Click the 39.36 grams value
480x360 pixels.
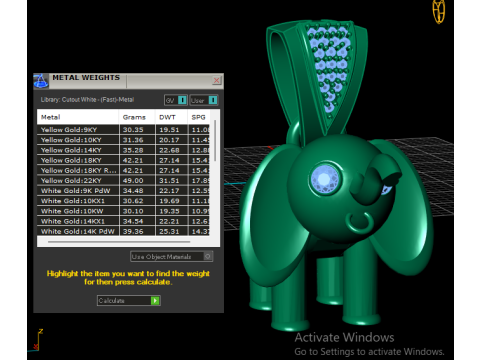(133, 231)
